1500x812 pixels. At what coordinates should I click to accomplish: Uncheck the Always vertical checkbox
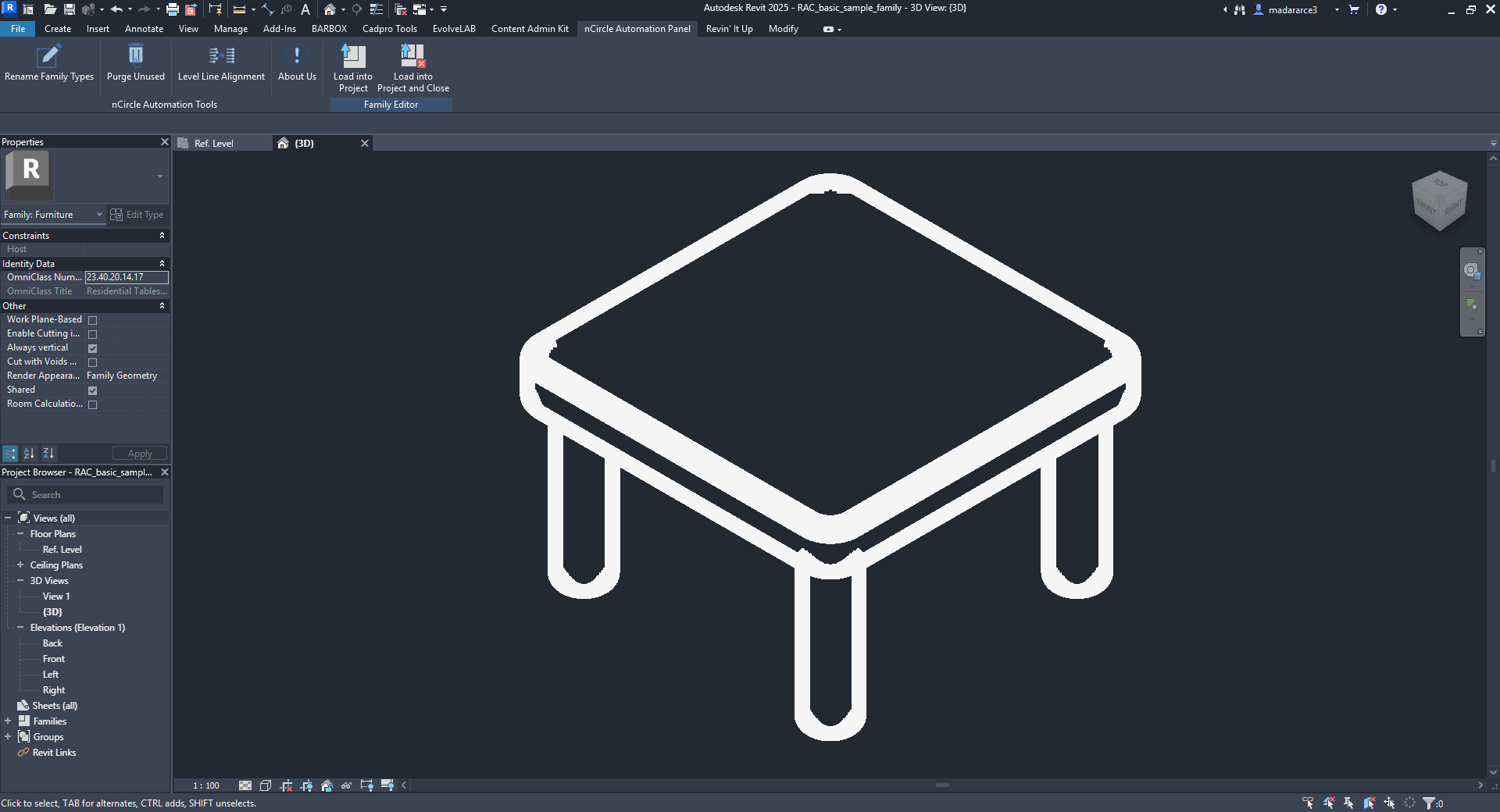[x=92, y=348]
